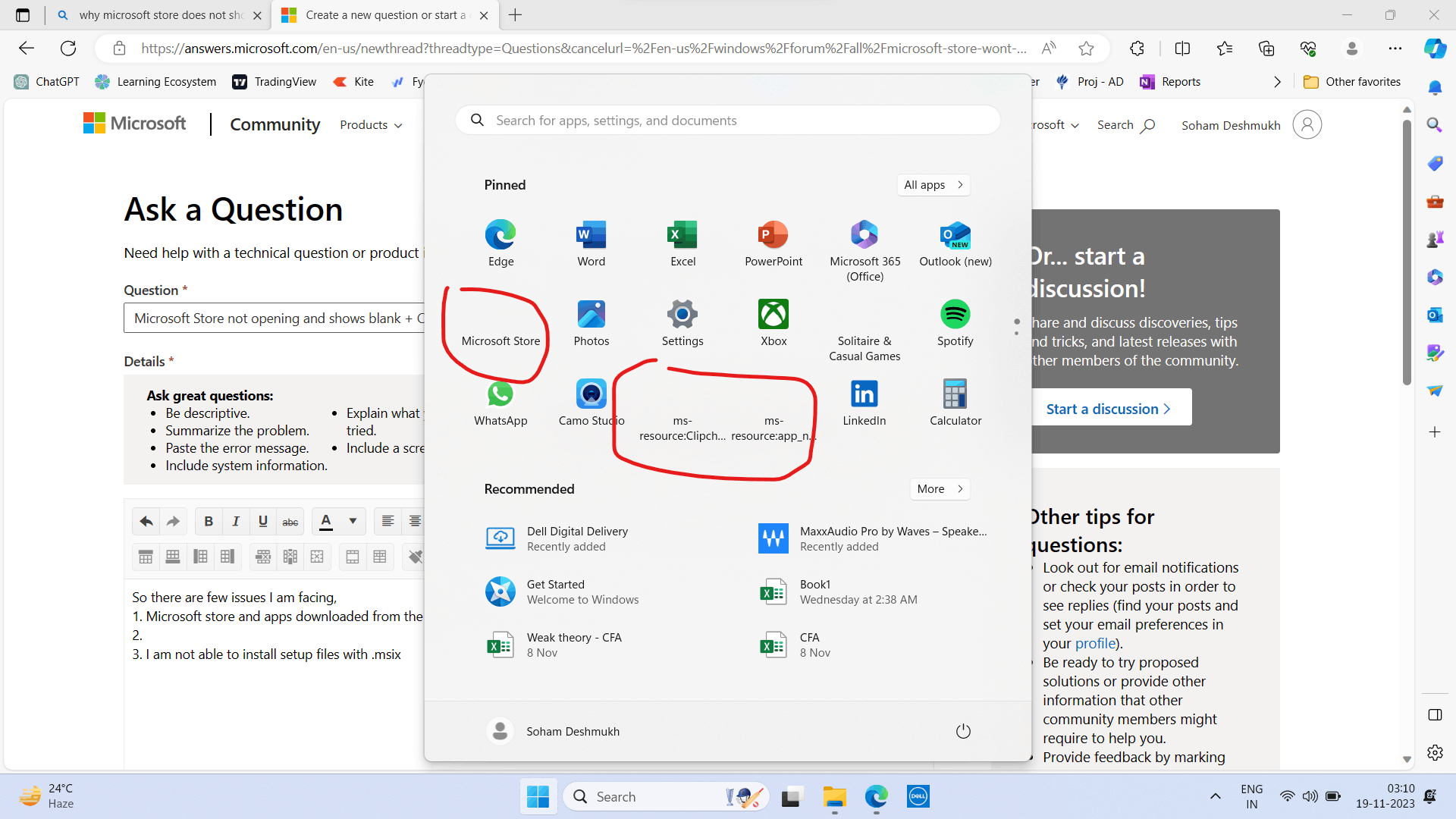Switch to the first browser tab
The height and width of the screenshot is (819, 1456).
click(x=160, y=15)
